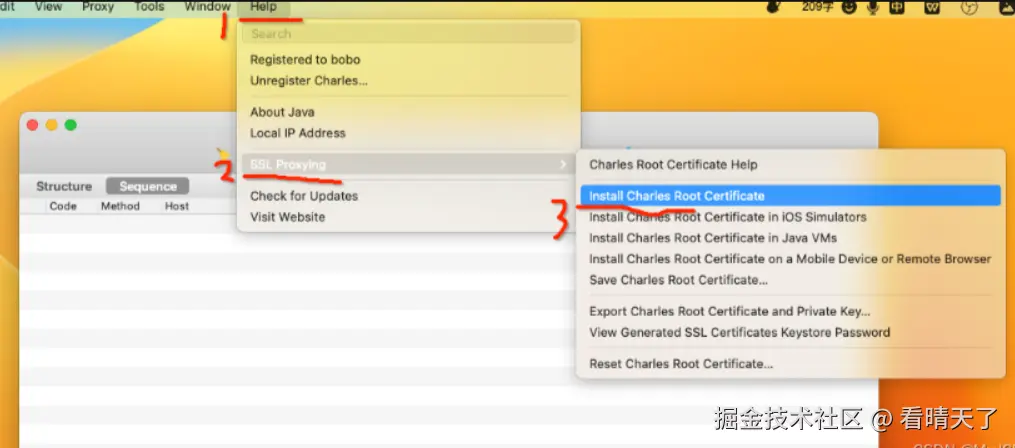The width and height of the screenshot is (1015, 448).
Task: Switch to the Structure tab
Action: click(x=64, y=186)
